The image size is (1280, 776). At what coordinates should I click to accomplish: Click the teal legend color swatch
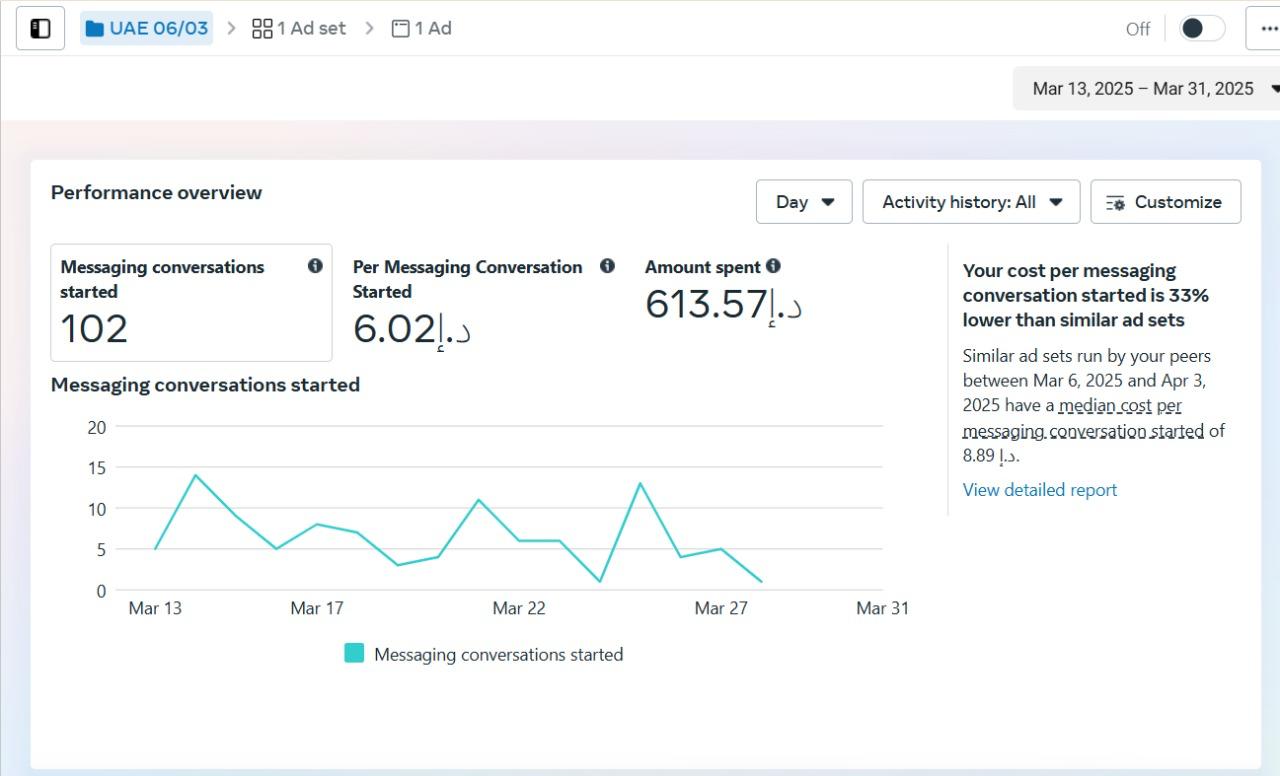pos(354,653)
